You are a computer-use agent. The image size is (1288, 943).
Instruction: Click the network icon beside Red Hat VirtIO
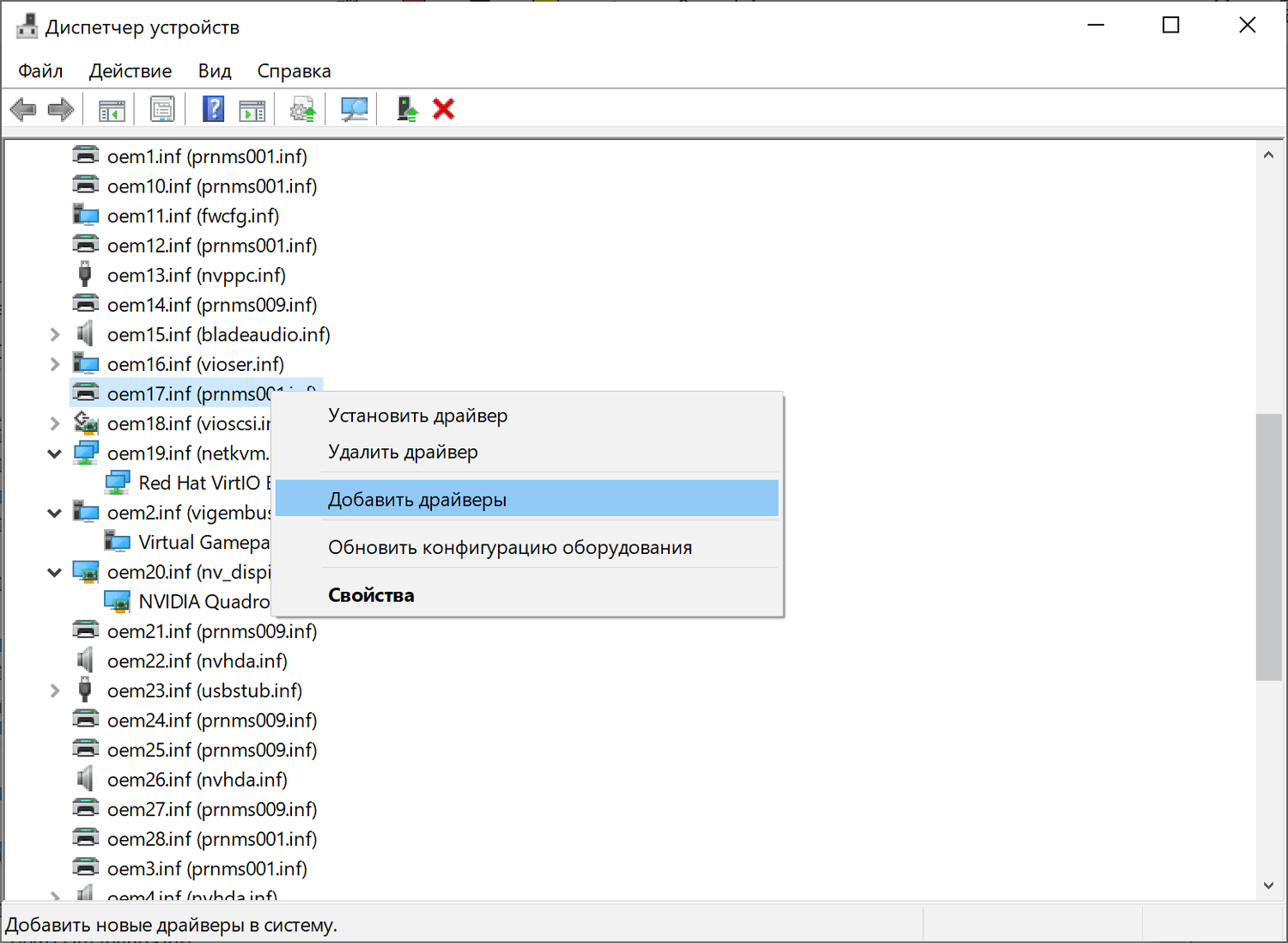(118, 482)
